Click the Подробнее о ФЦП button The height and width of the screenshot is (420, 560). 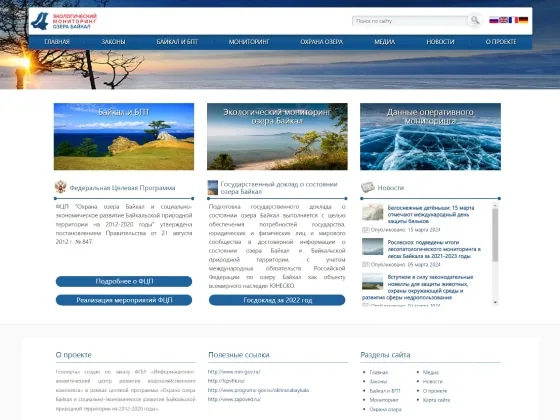coord(124,281)
